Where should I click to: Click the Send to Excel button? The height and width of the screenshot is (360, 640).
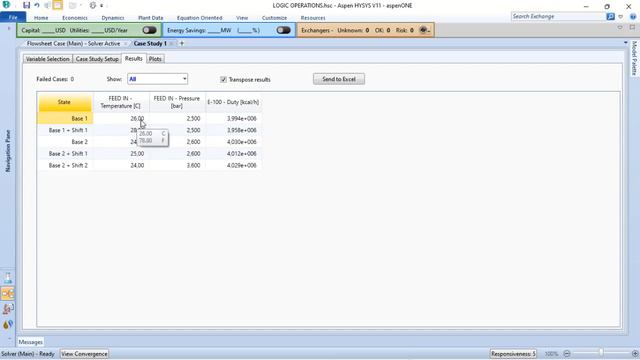click(339, 79)
